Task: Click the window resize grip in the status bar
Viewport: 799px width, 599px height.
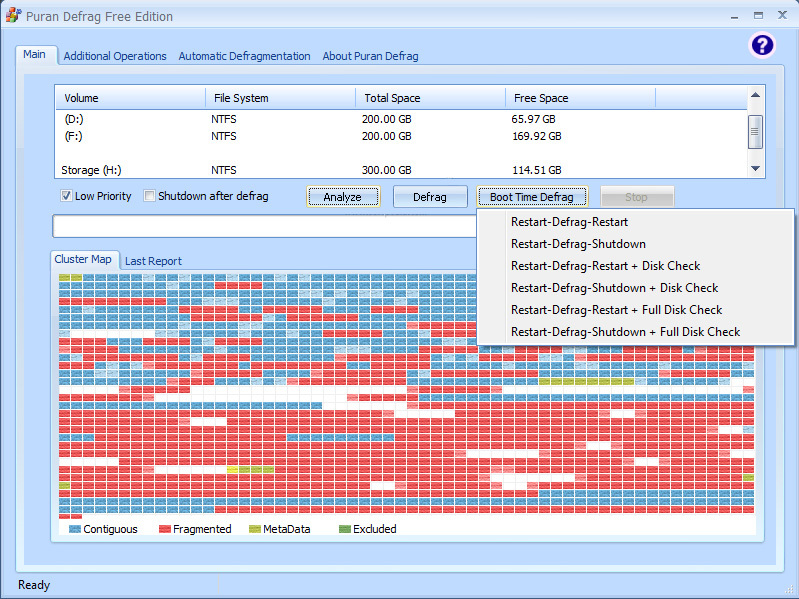Action: (789, 589)
